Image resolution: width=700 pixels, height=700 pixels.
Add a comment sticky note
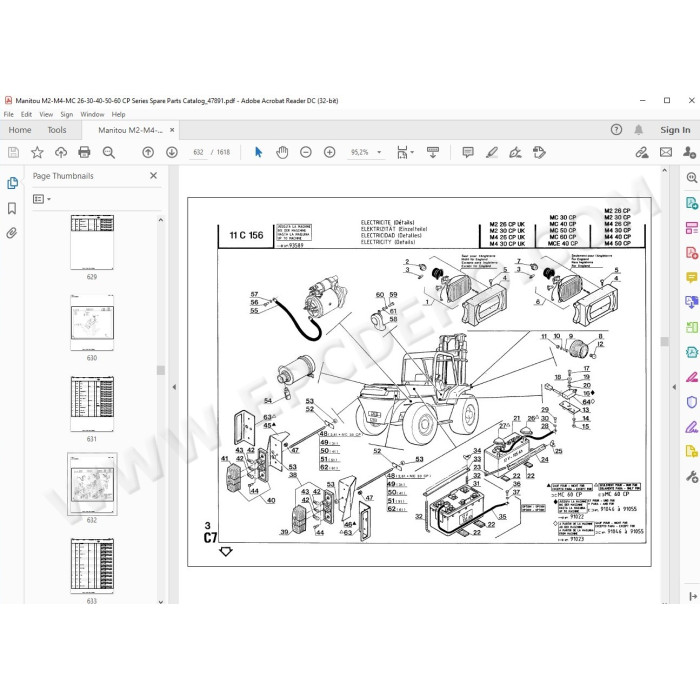pyautogui.click(x=468, y=153)
